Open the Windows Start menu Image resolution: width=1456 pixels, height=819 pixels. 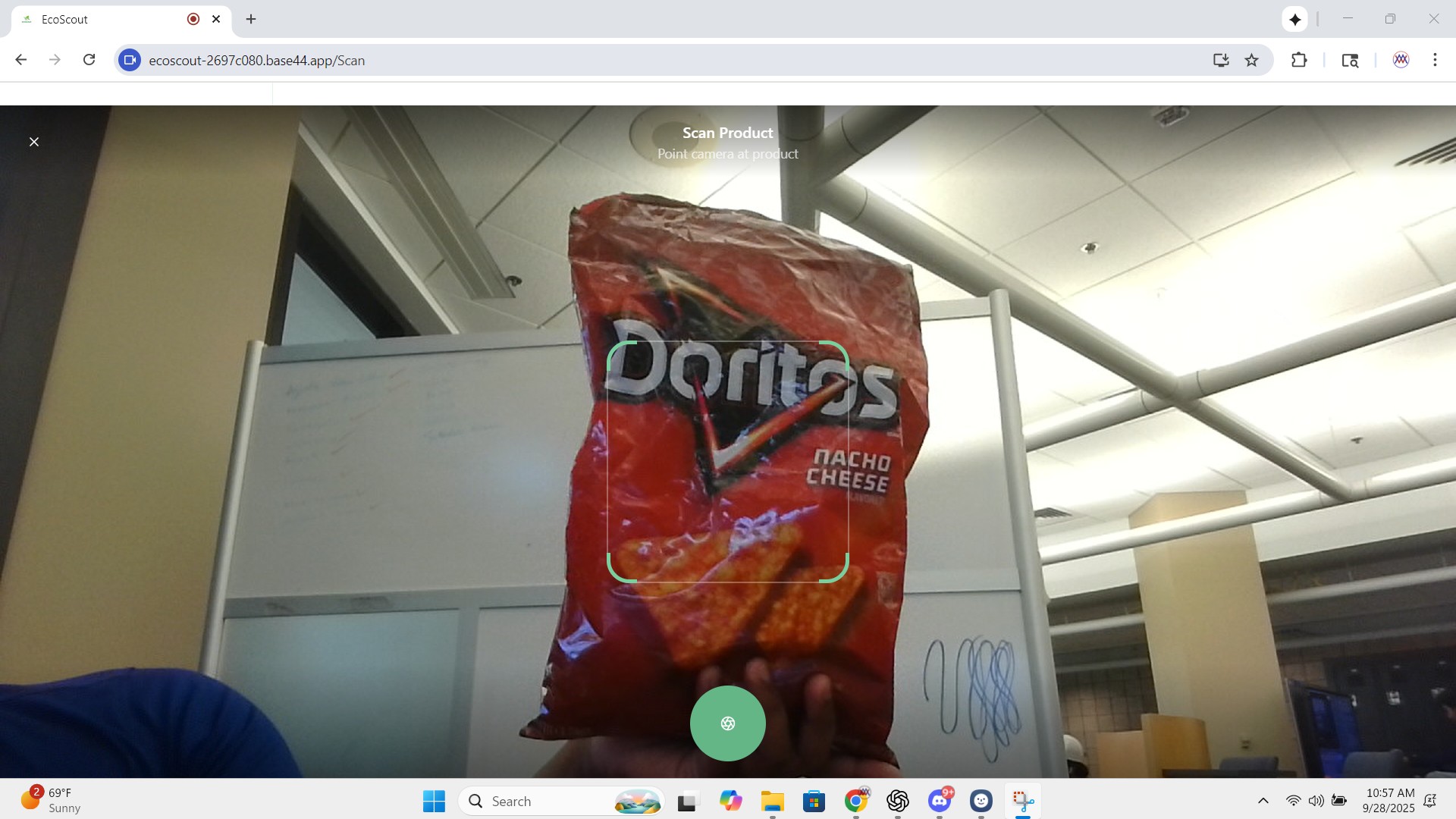click(x=434, y=801)
